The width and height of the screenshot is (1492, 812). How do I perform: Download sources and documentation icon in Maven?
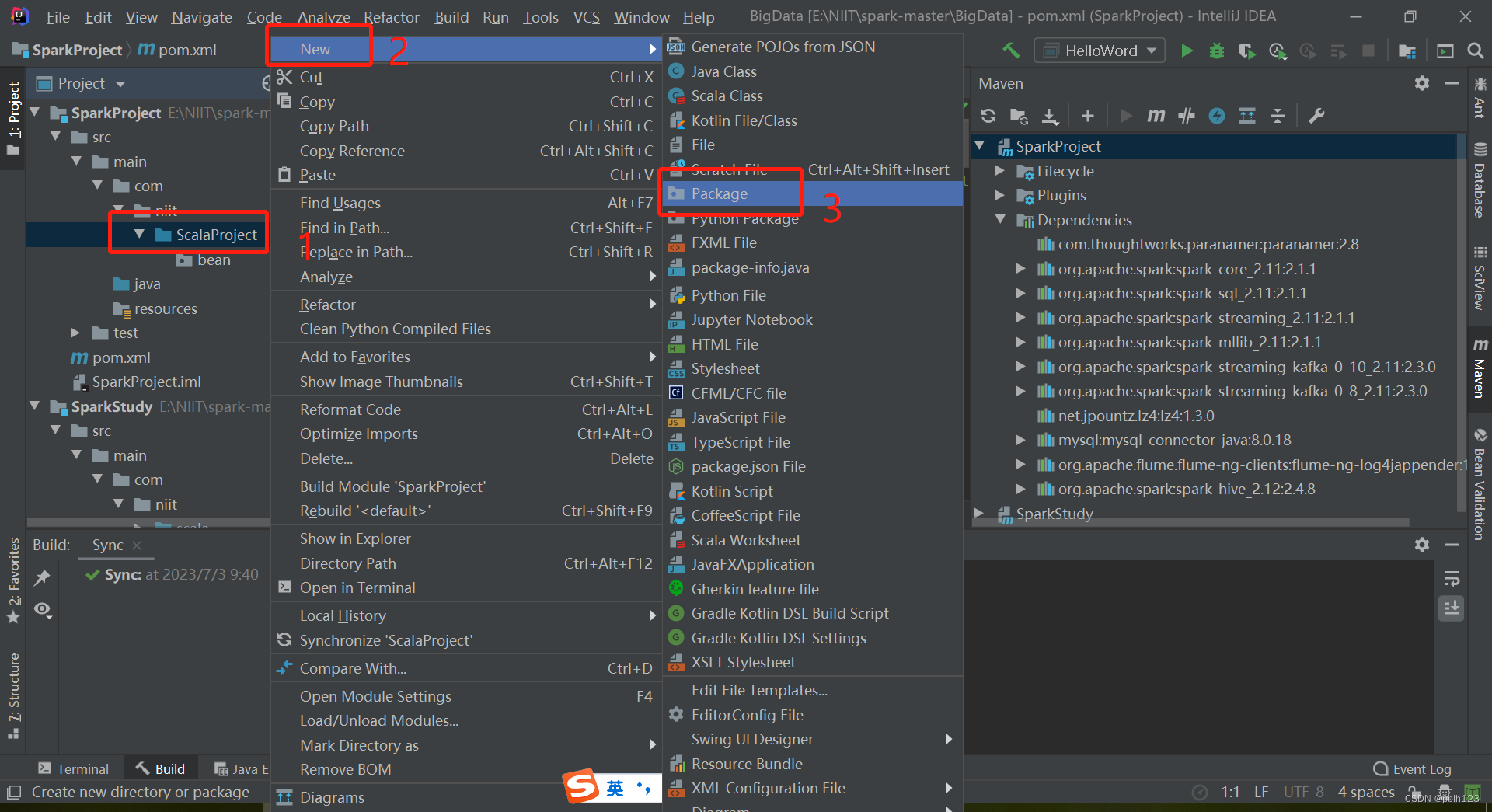1050,116
